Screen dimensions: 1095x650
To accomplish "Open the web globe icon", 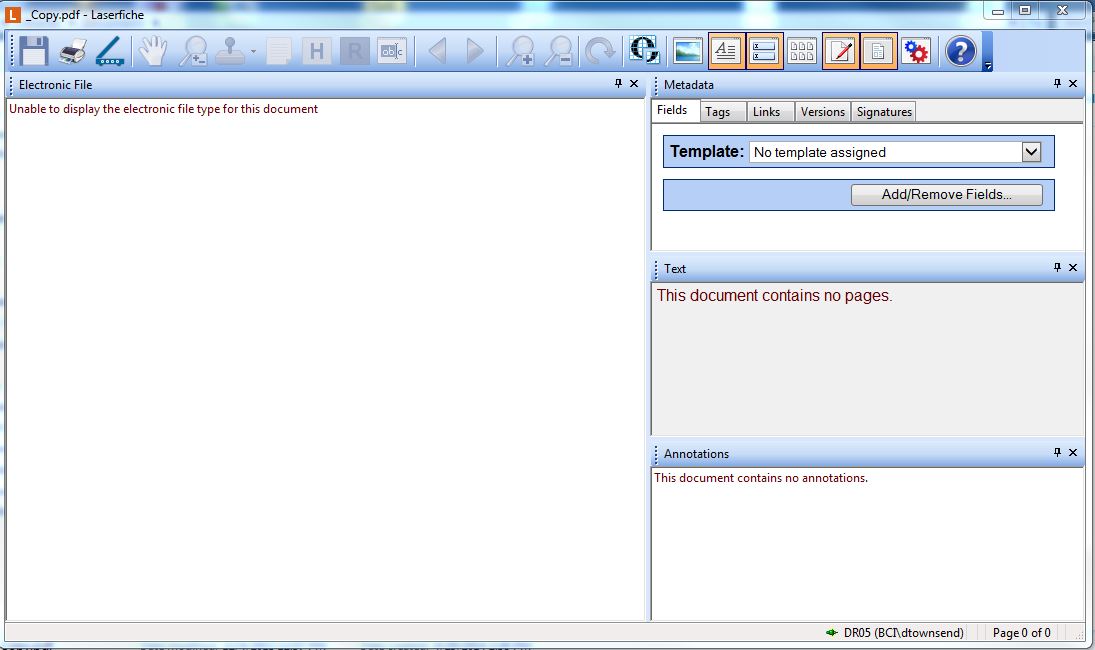I will [644, 51].
